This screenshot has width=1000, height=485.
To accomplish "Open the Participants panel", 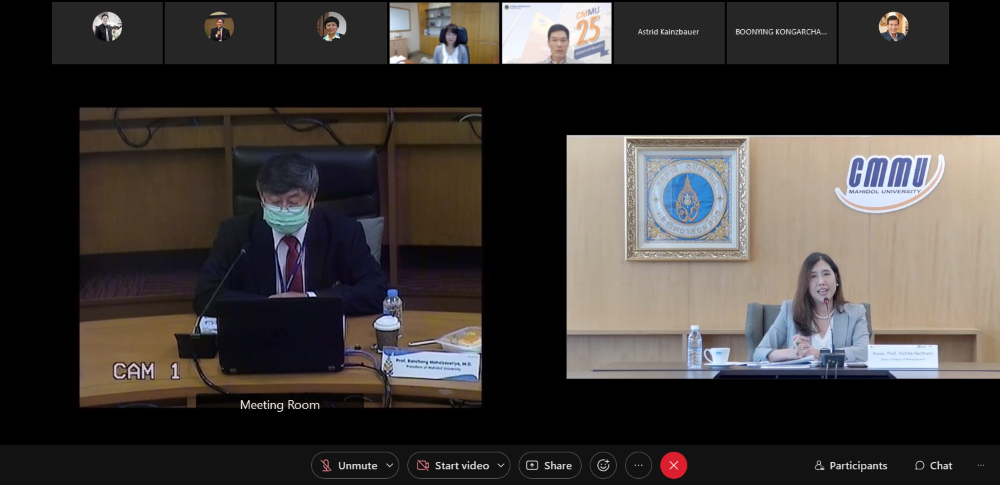I will [850, 466].
